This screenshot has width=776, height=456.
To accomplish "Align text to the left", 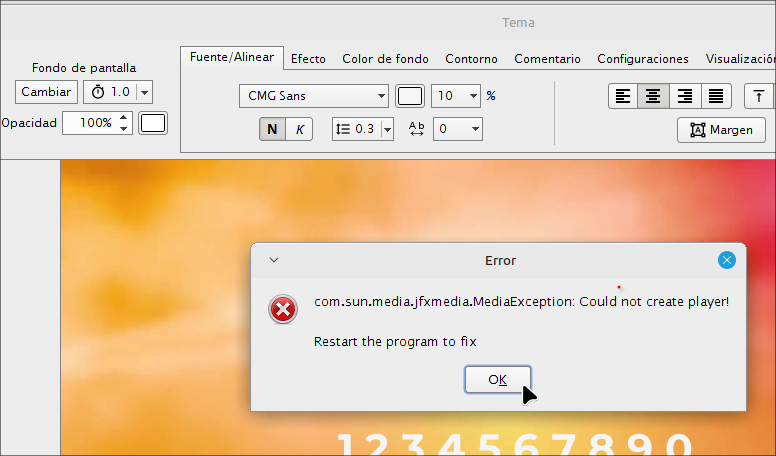I will tap(623, 96).
